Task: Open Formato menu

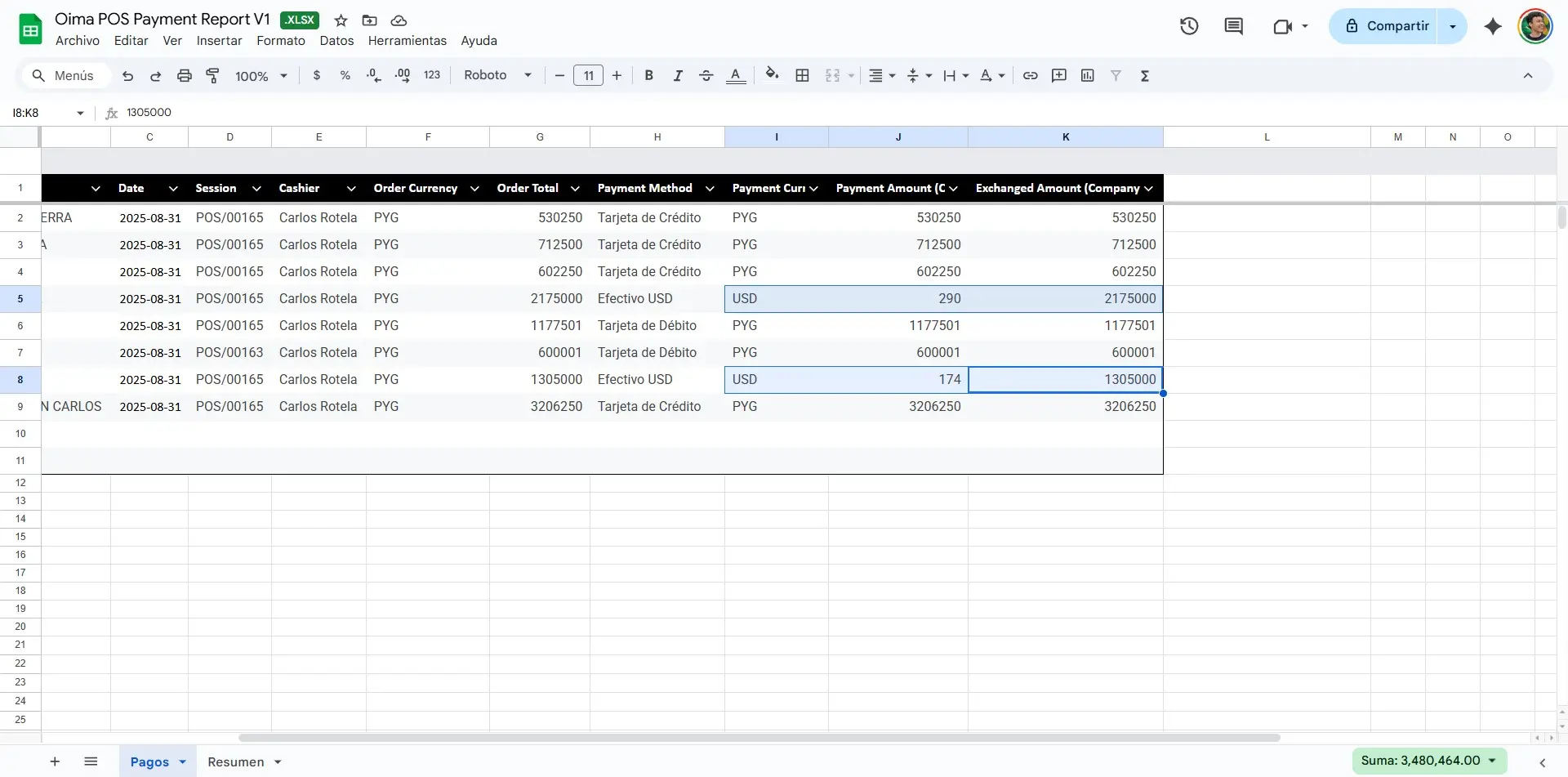Action: point(281,41)
